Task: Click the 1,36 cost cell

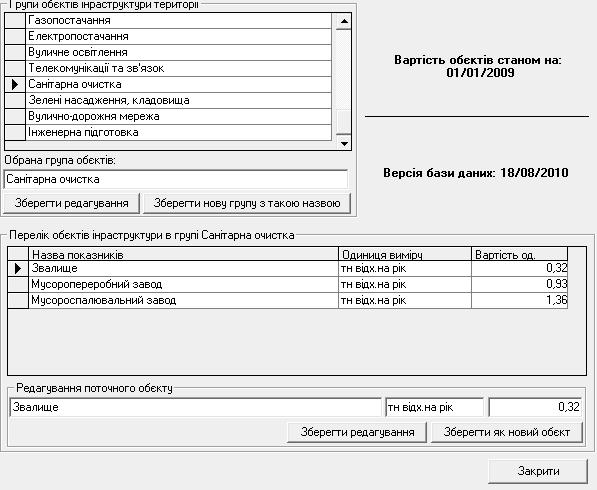Action: click(x=519, y=300)
